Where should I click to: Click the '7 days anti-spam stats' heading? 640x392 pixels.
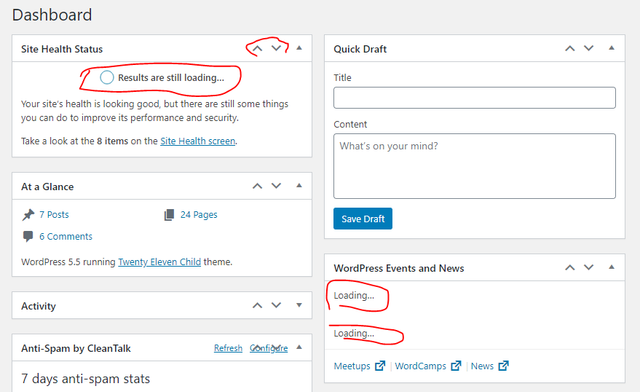click(86, 379)
